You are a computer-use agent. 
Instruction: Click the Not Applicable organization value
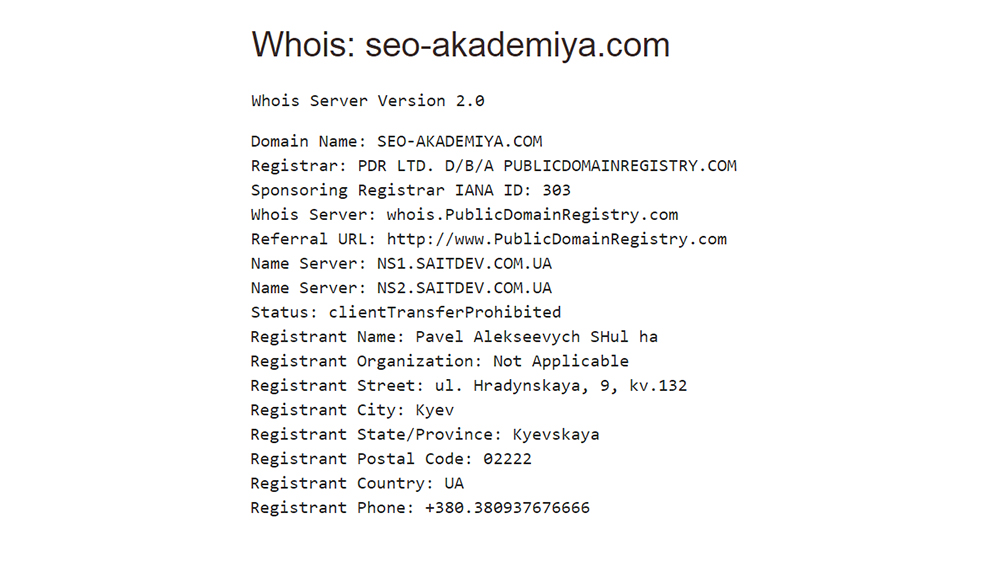click(x=561, y=361)
